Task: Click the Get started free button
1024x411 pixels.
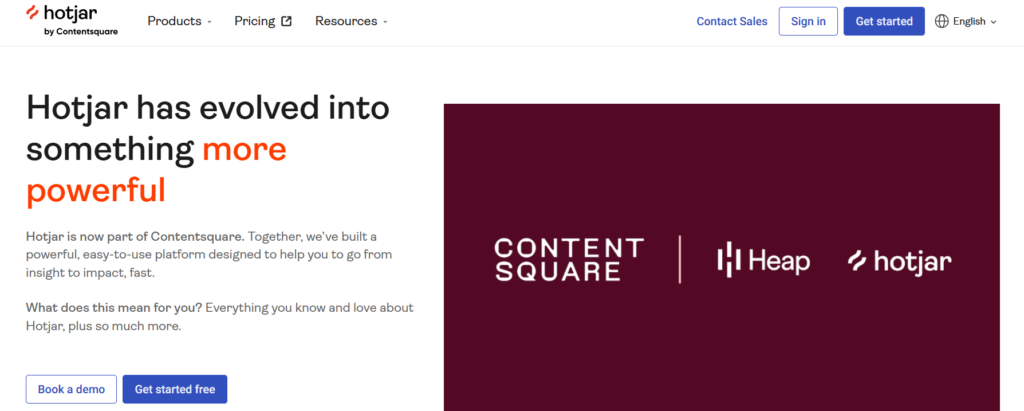Action: (x=175, y=389)
